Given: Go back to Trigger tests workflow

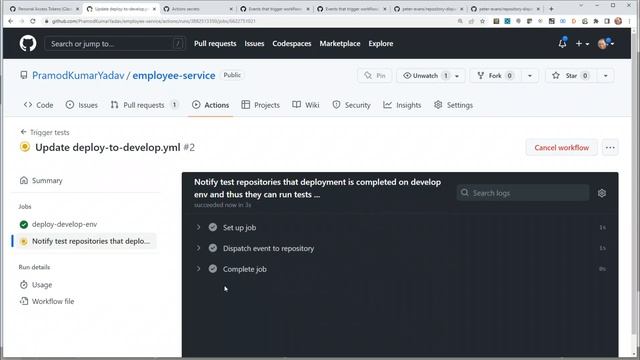Looking at the screenshot, I should pyautogui.click(x=44, y=132).
